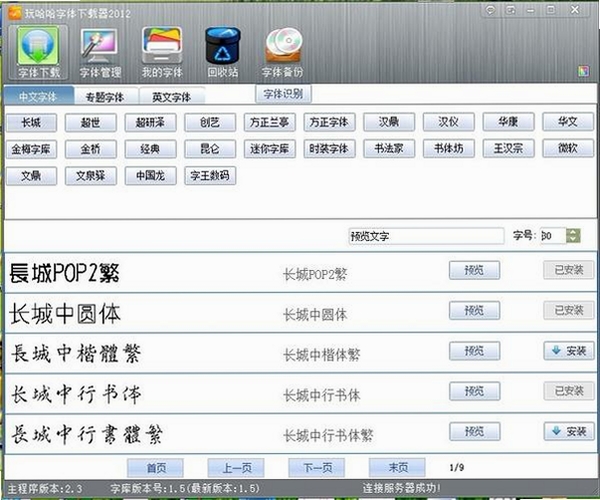Decrease font size with down arrow
This screenshot has height=500, width=600.
click(x=573, y=239)
